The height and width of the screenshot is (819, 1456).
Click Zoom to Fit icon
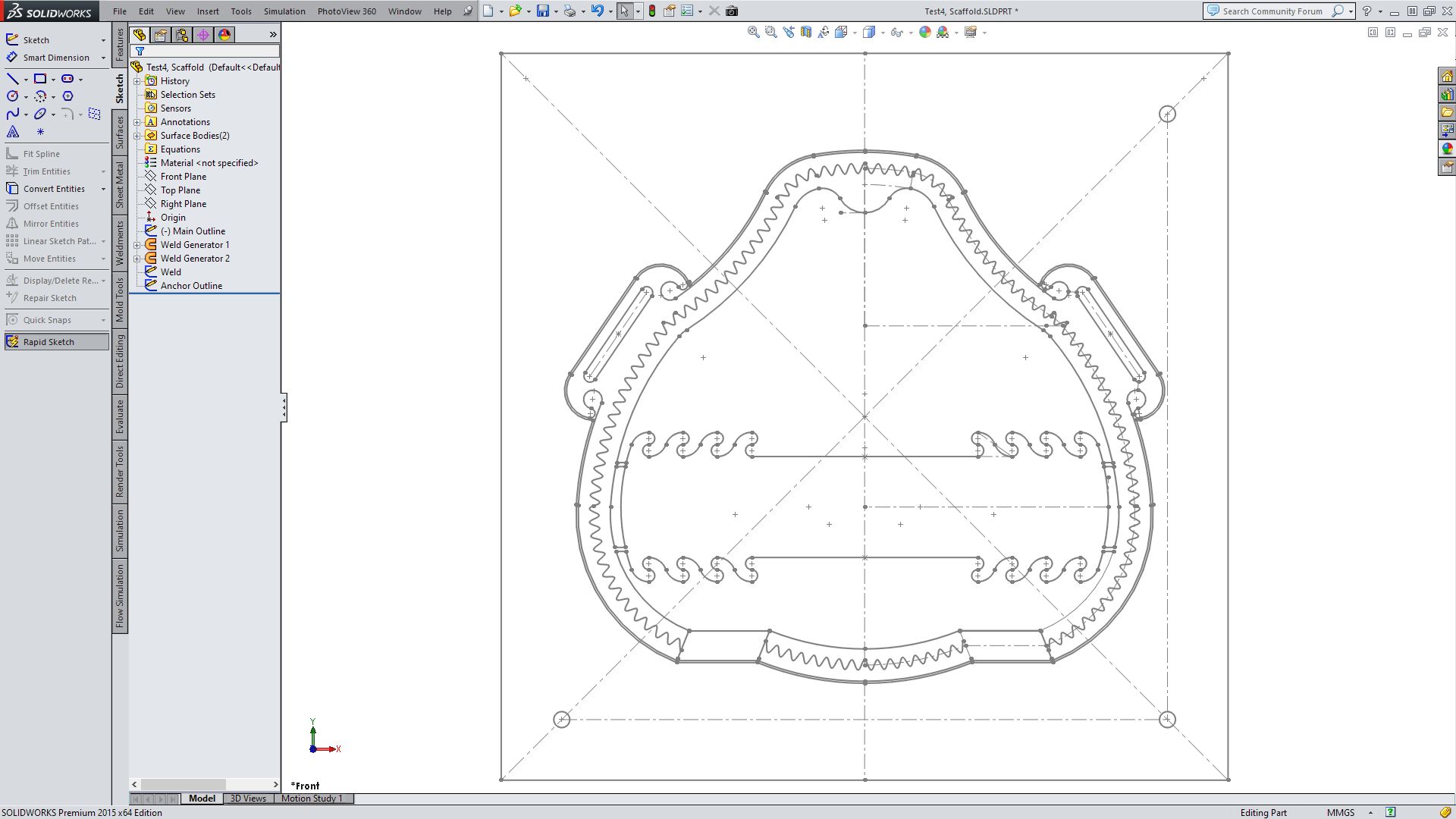coord(753,32)
